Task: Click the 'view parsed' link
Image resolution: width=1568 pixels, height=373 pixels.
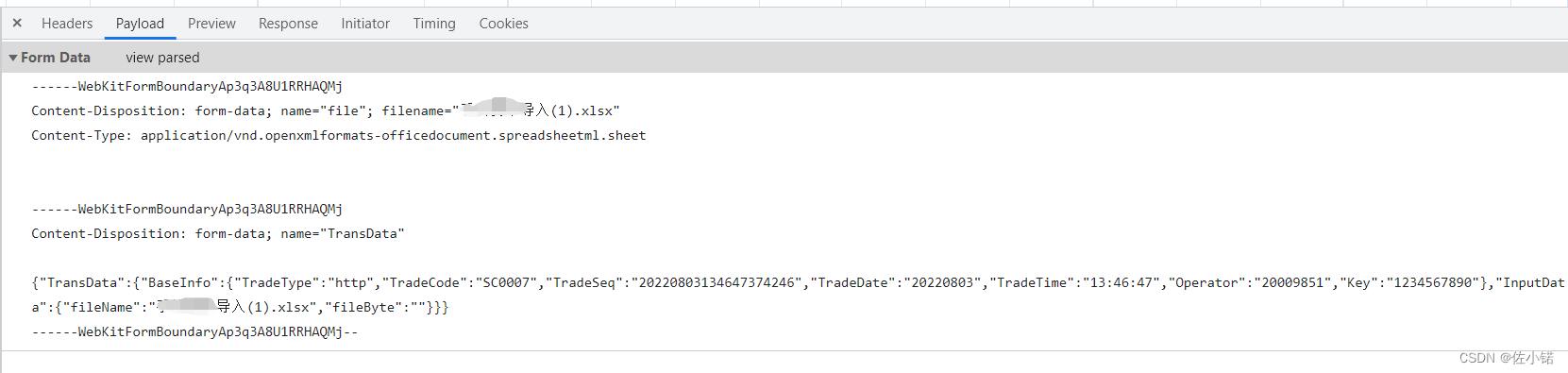Action: click(162, 58)
